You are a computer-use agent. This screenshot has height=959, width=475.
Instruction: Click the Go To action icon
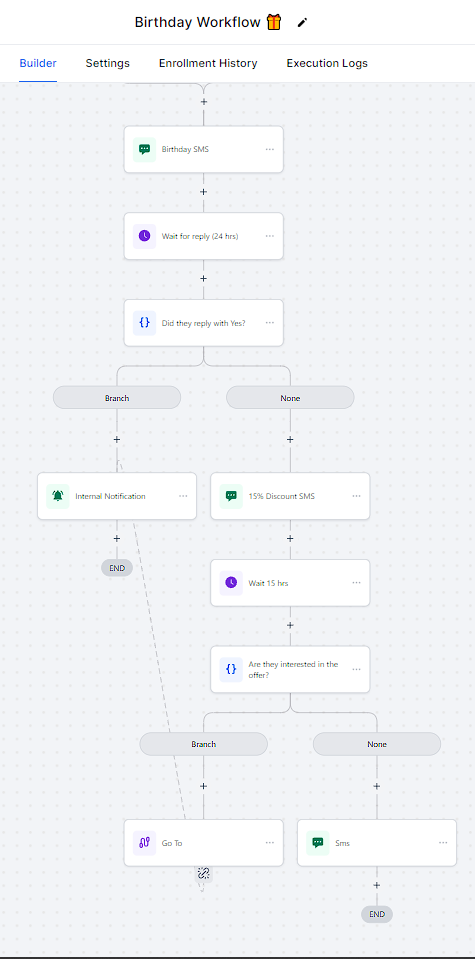click(144, 843)
